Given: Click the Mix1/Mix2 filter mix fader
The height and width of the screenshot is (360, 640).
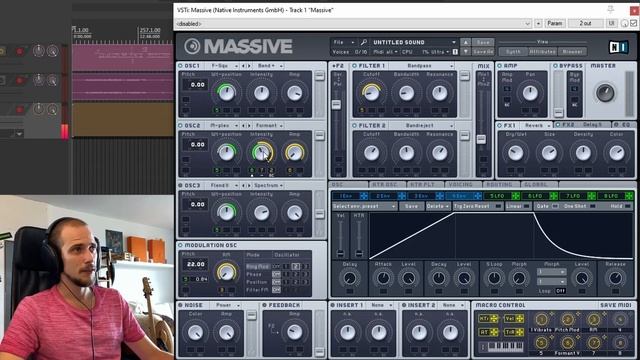Looking at the screenshot, I should pos(481,139).
